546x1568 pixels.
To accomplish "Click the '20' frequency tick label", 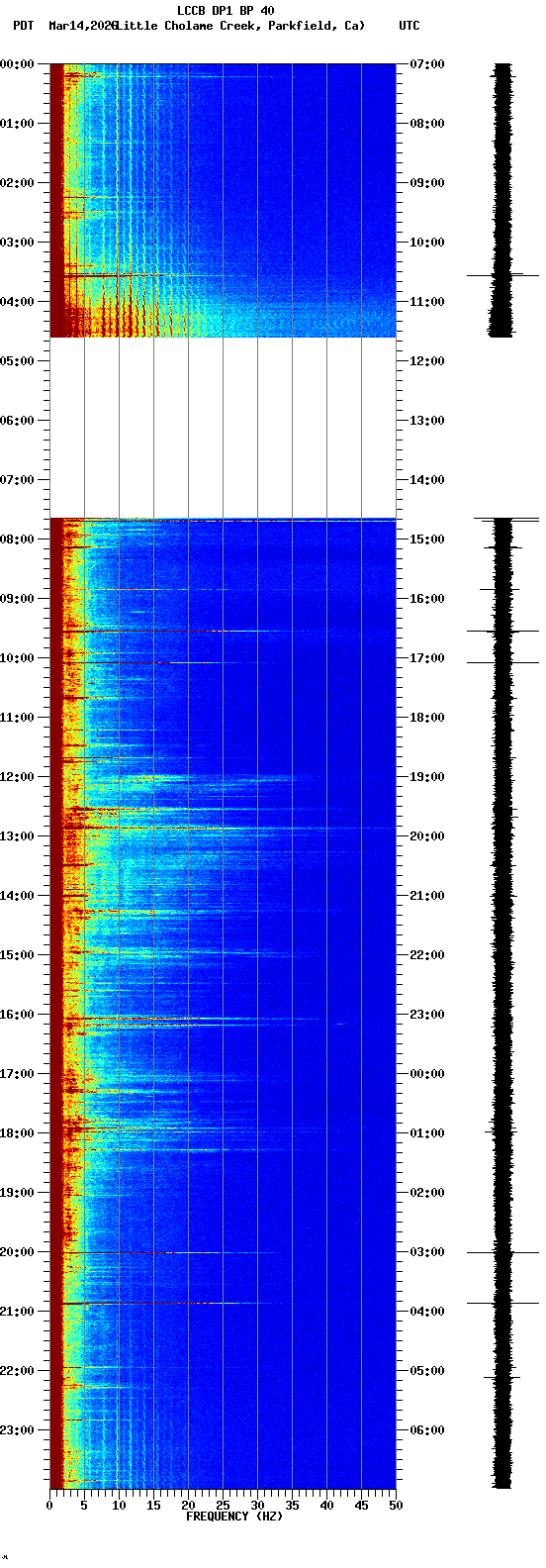I will click(x=188, y=1506).
